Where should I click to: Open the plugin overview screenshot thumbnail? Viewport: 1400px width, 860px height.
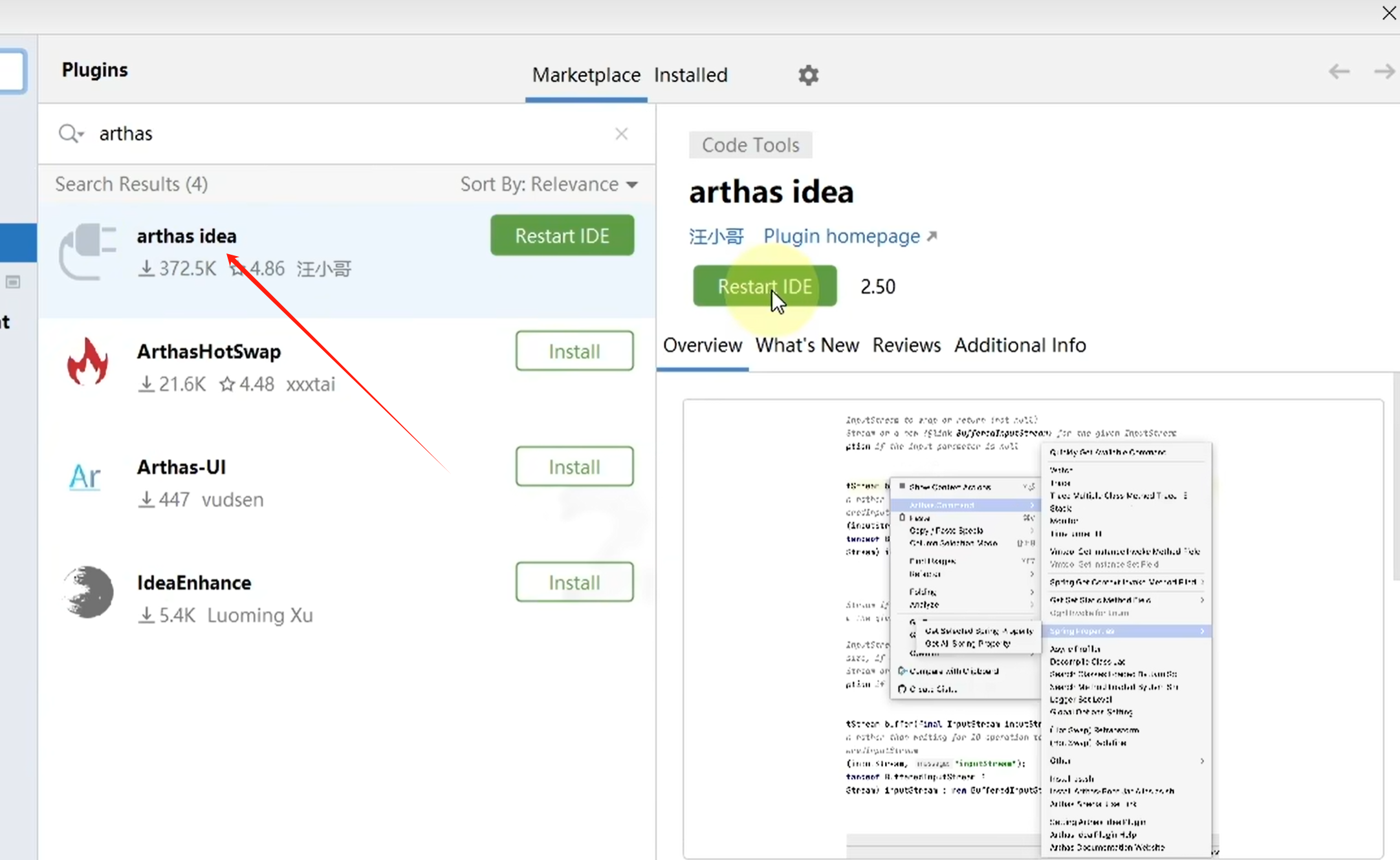pyautogui.click(x=1033, y=629)
